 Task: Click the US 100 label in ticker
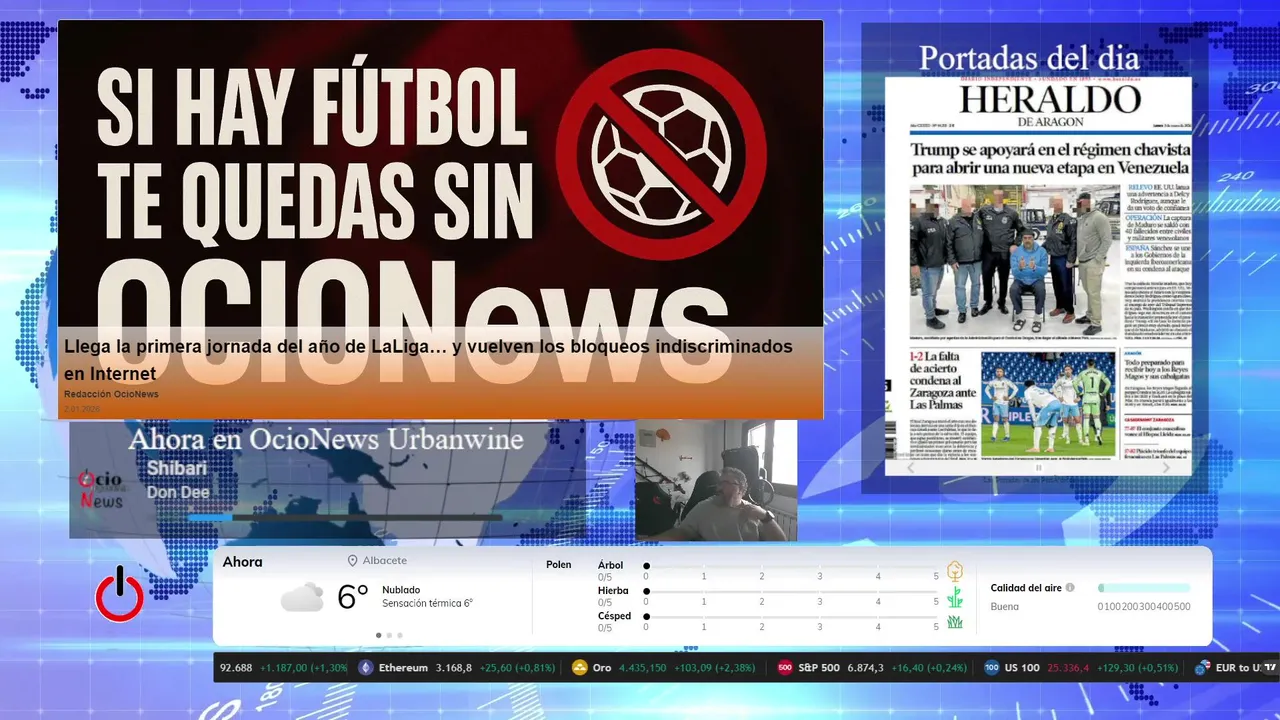pyautogui.click(x=1022, y=668)
